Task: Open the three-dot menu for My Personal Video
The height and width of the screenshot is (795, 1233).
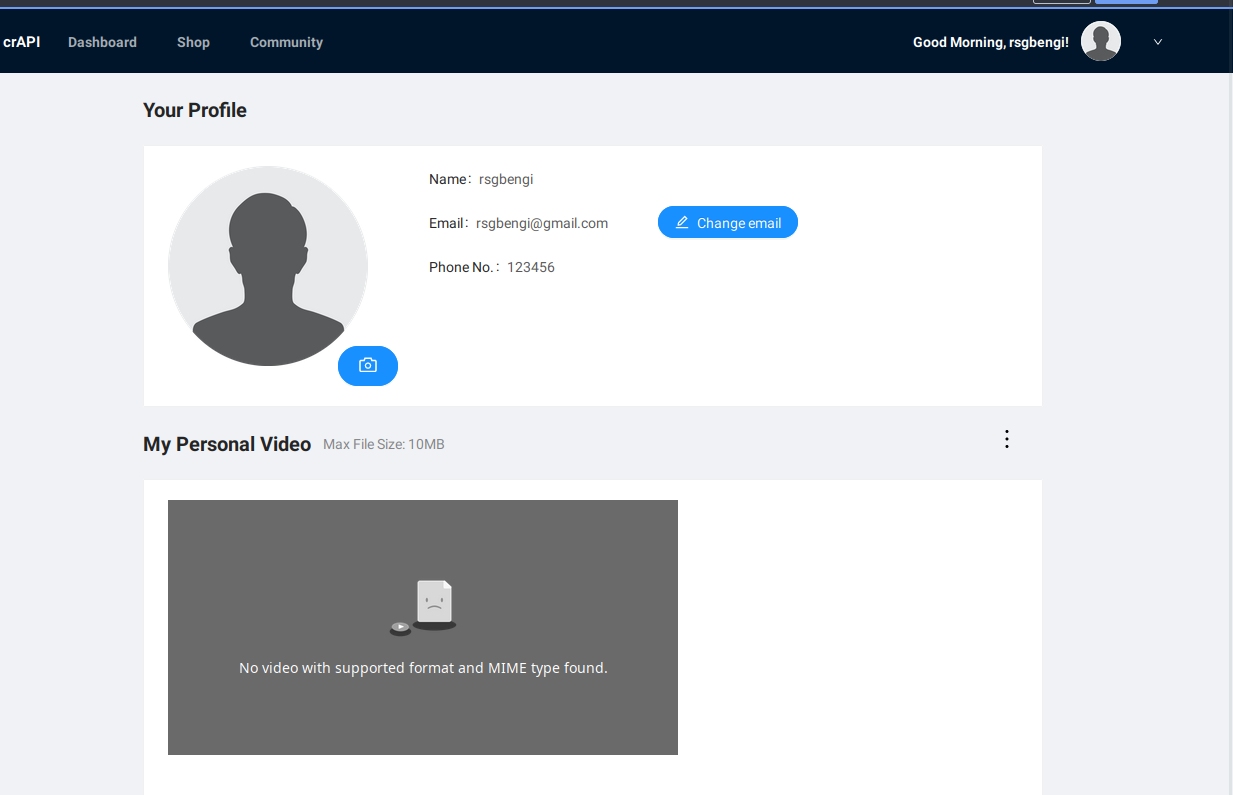Action: click(x=1006, y=439)
